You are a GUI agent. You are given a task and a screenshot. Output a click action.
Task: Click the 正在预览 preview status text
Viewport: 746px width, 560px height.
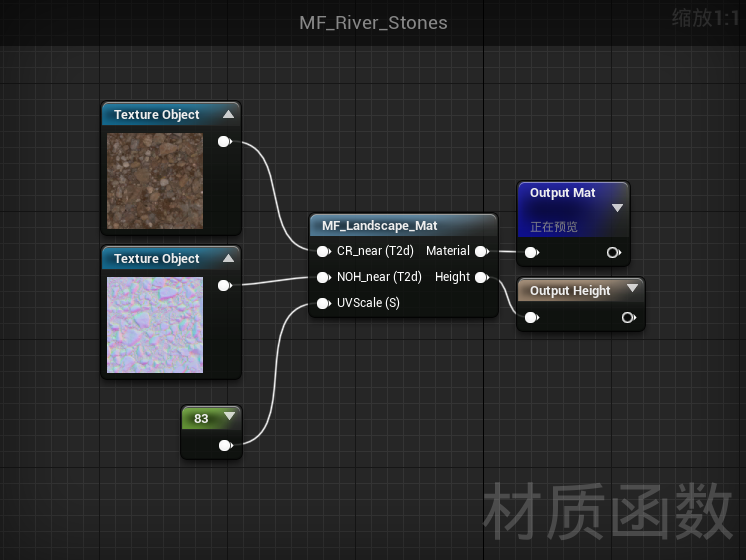tap(554, 227)
